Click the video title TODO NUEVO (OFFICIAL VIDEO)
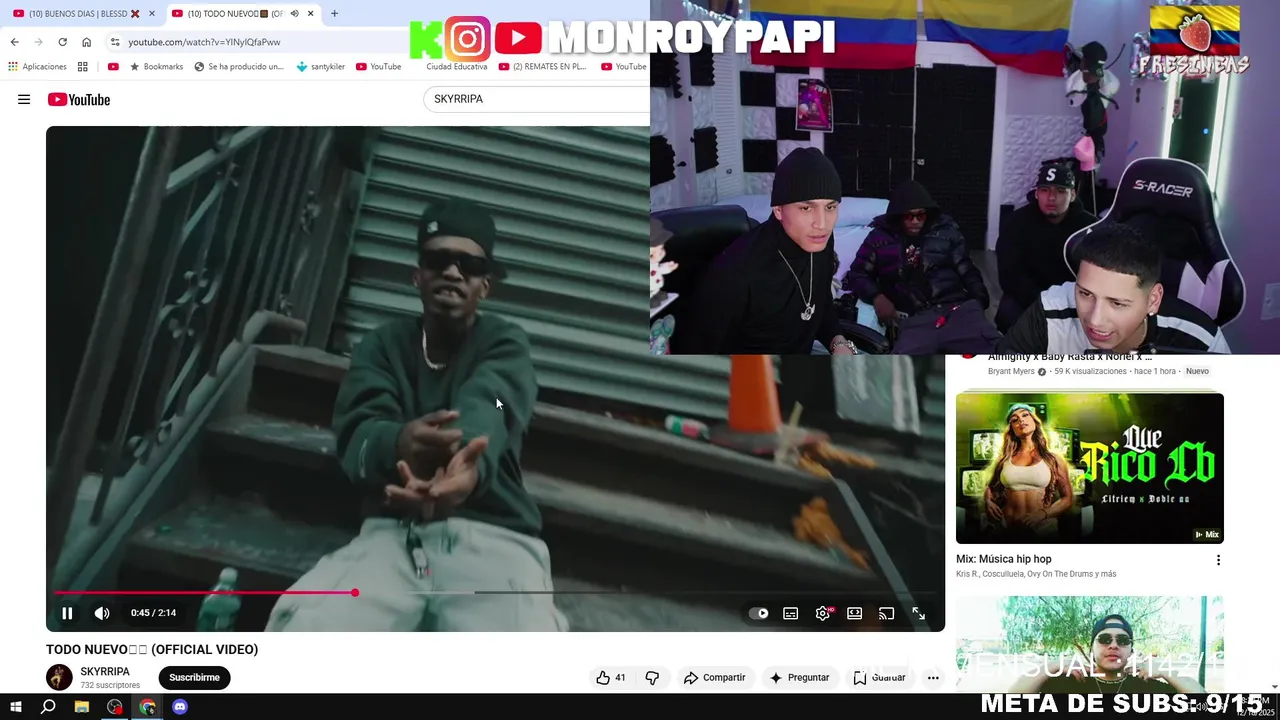This screenshot has height=720, width=1280. [152, 649]
